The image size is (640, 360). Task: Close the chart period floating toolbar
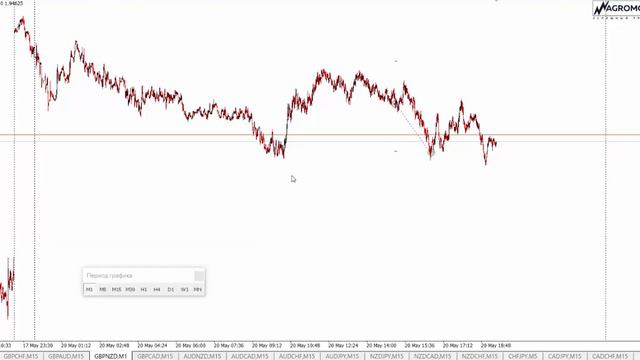pyautogui.click(x=199, y=276)
